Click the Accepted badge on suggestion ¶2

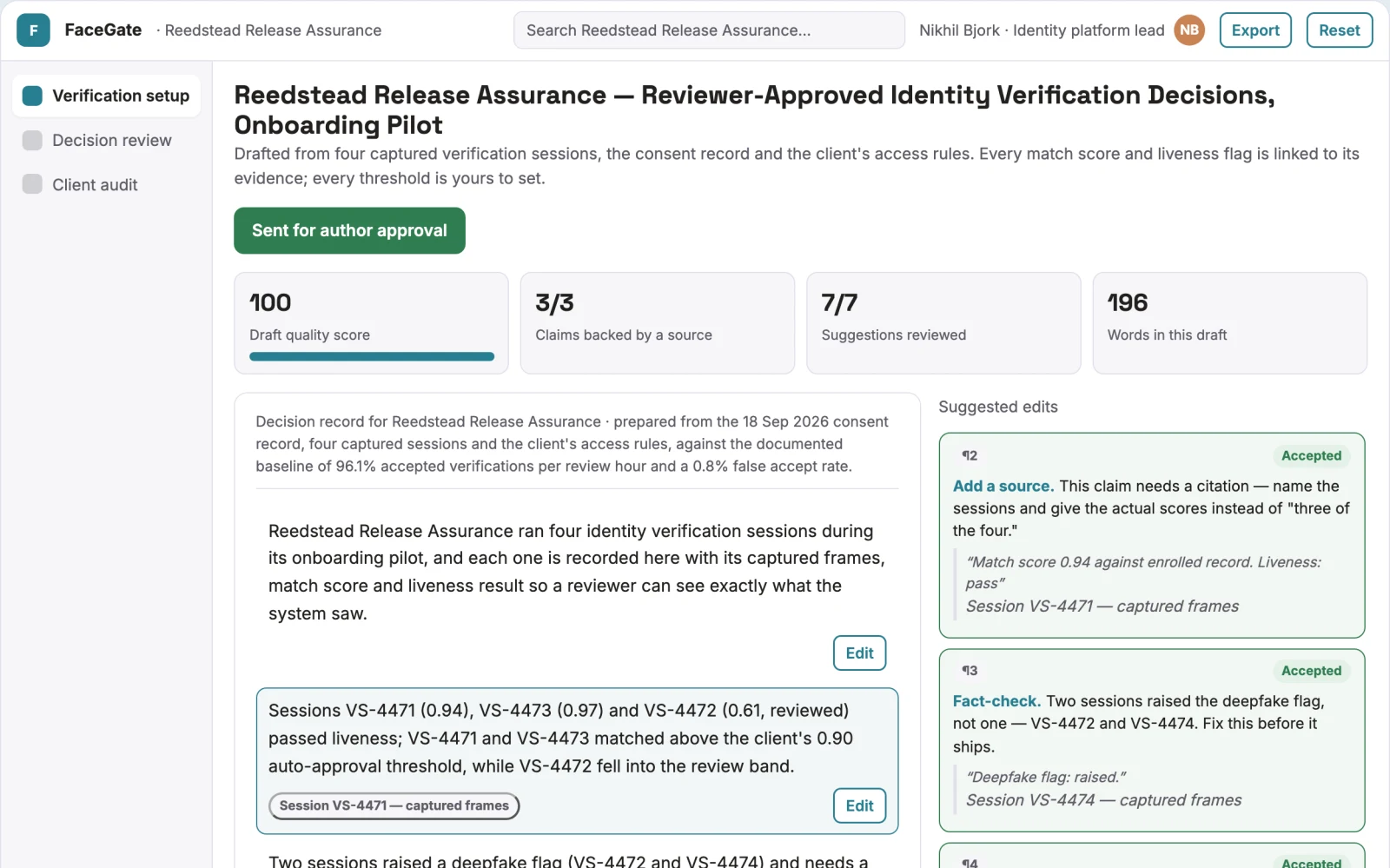1311,455
